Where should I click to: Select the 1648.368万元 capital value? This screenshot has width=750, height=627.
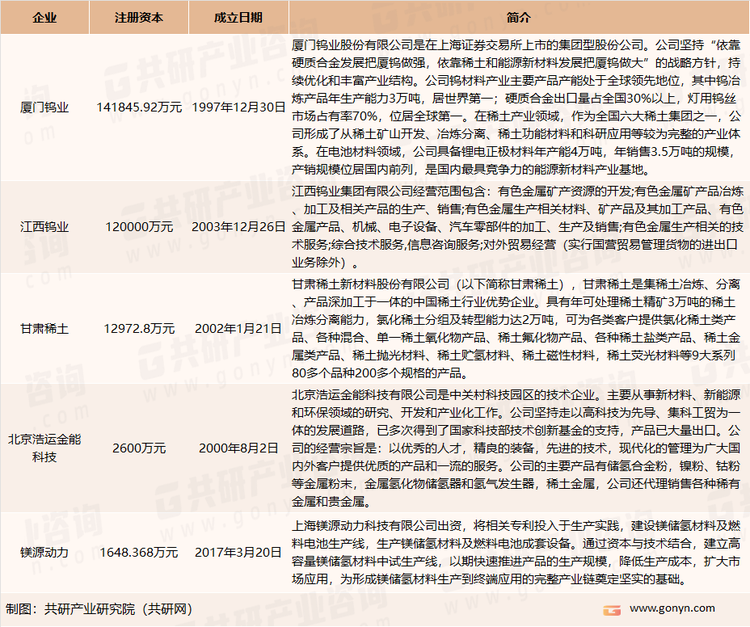tap(139, 553)
